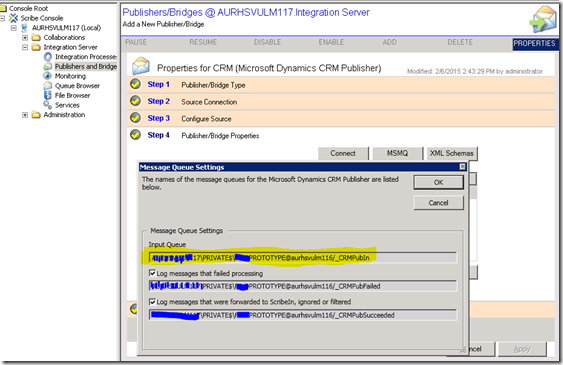The height and width of the screenshot is (365, 563).
Task: Click the Connect button
Action: tap(343, 153)
